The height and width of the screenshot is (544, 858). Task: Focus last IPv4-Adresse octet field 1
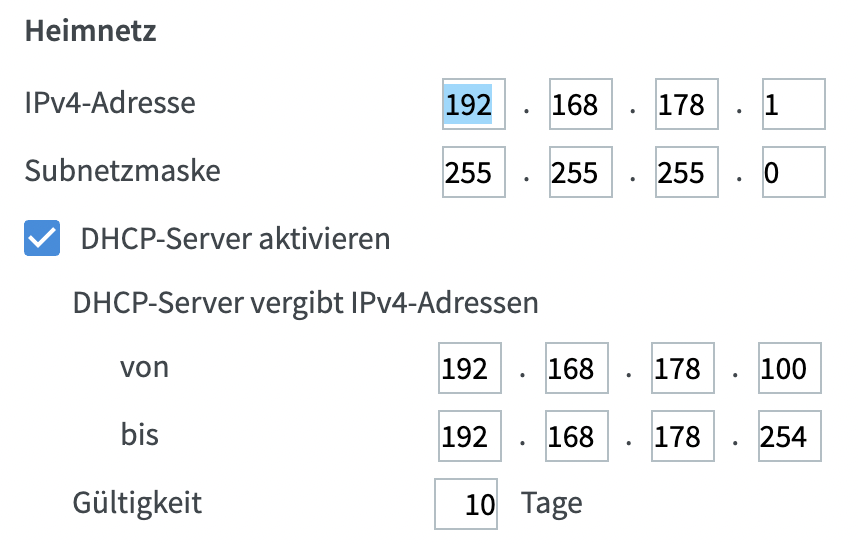coord(793,104)
